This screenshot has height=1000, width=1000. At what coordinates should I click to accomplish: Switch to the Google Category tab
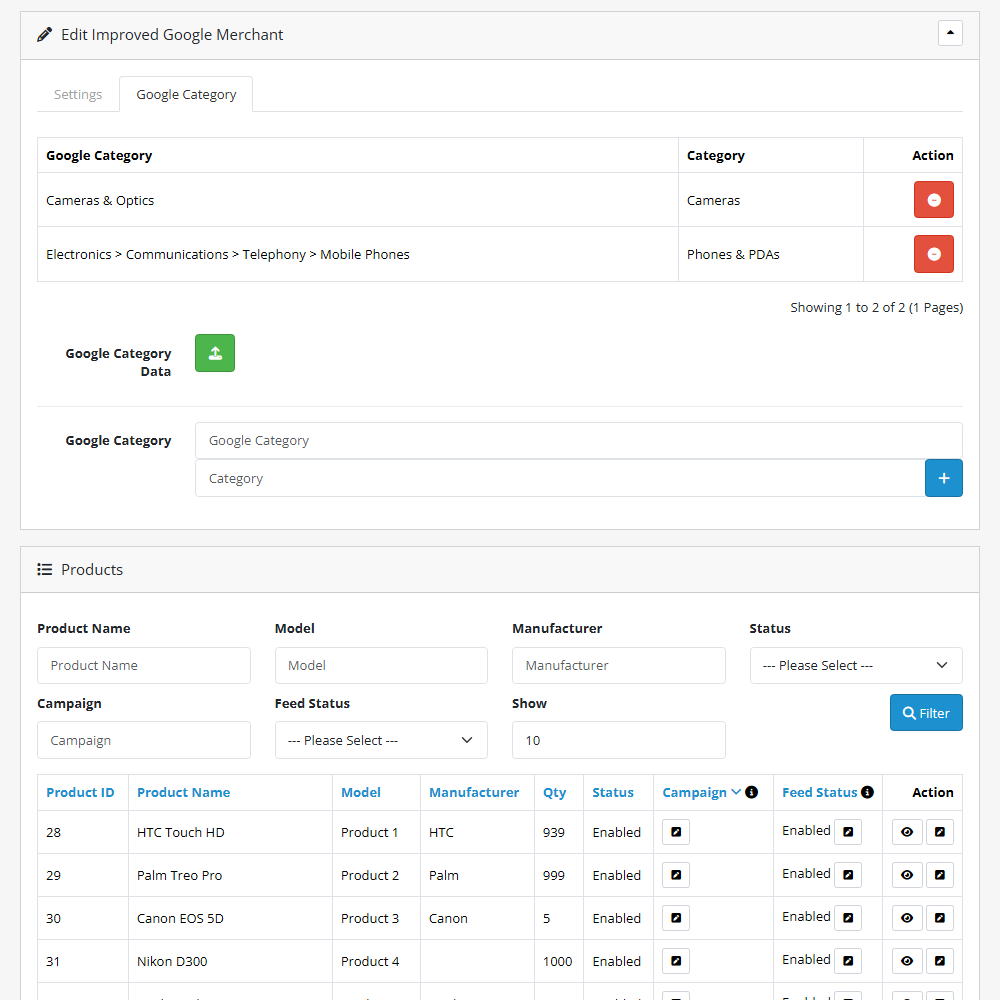pos(185,93)
